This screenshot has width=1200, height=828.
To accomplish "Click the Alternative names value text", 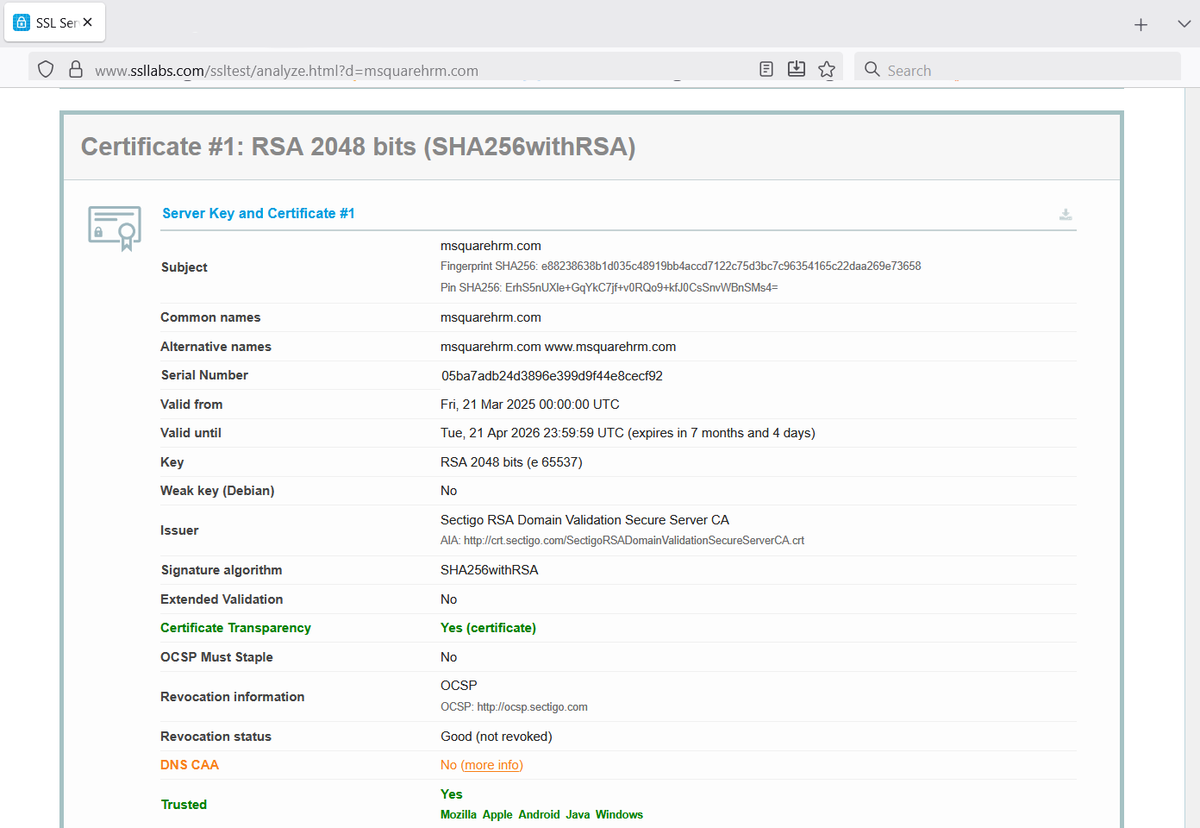I will [558, 347].
